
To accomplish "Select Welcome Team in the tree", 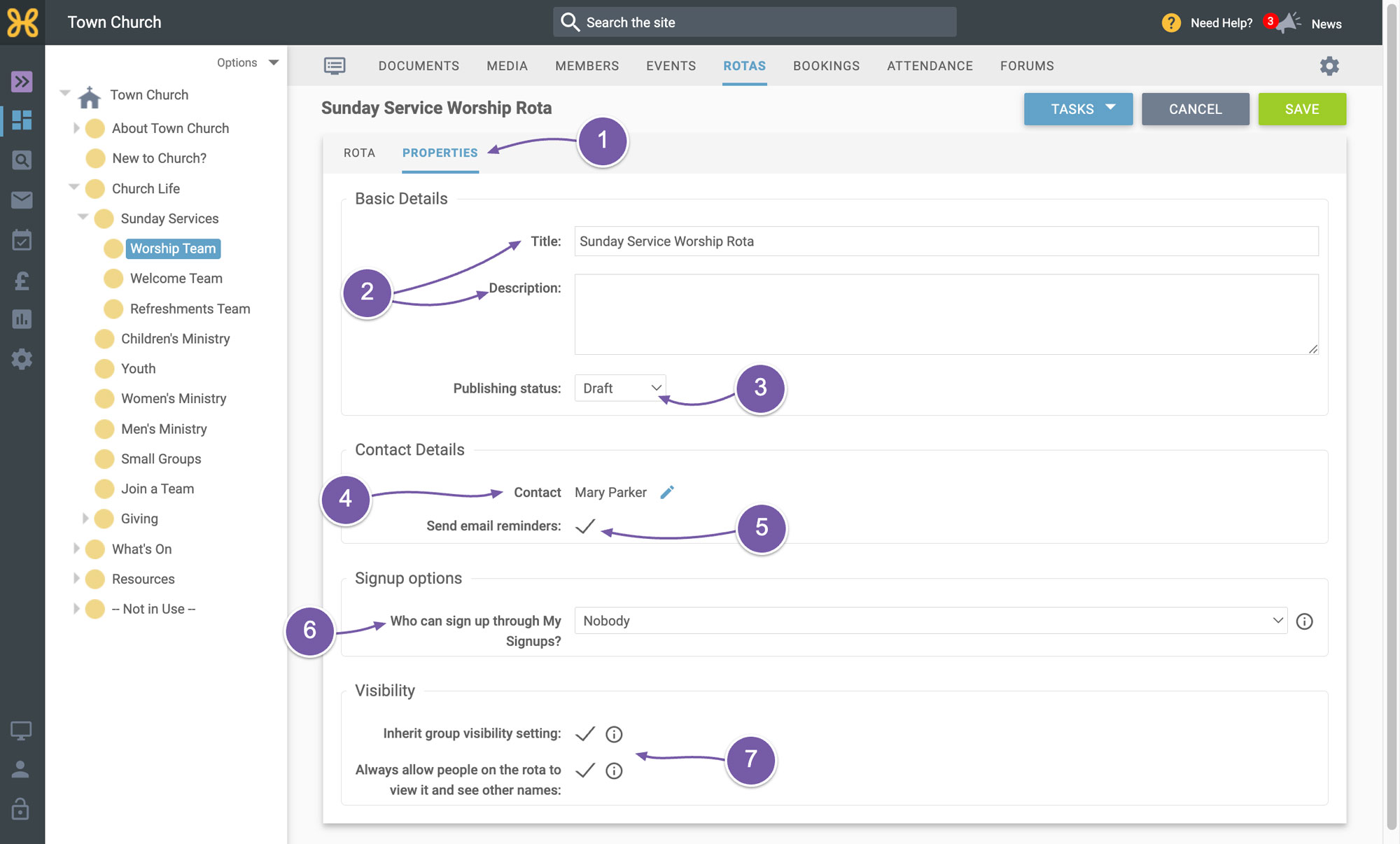I will (176, 279).
